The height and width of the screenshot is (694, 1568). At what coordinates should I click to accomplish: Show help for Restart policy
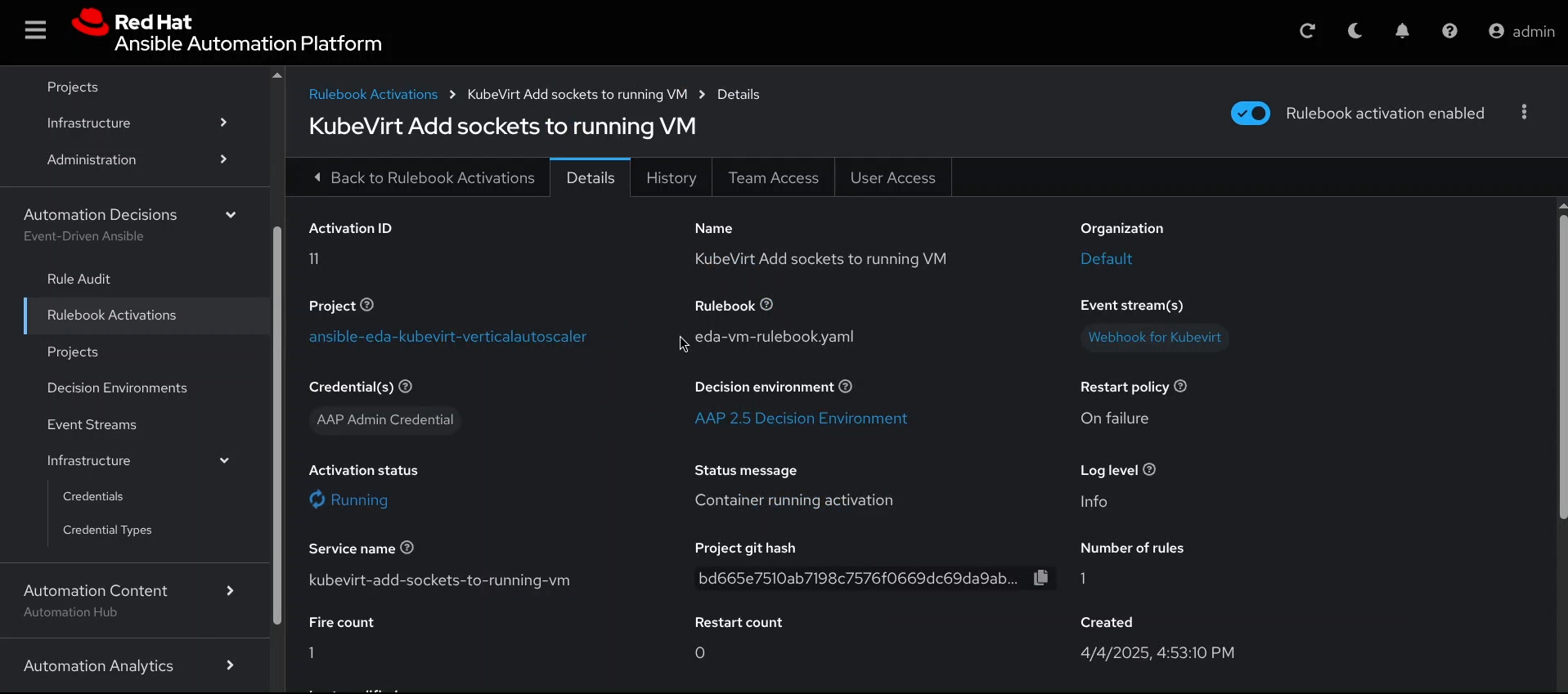point(1180,387)
